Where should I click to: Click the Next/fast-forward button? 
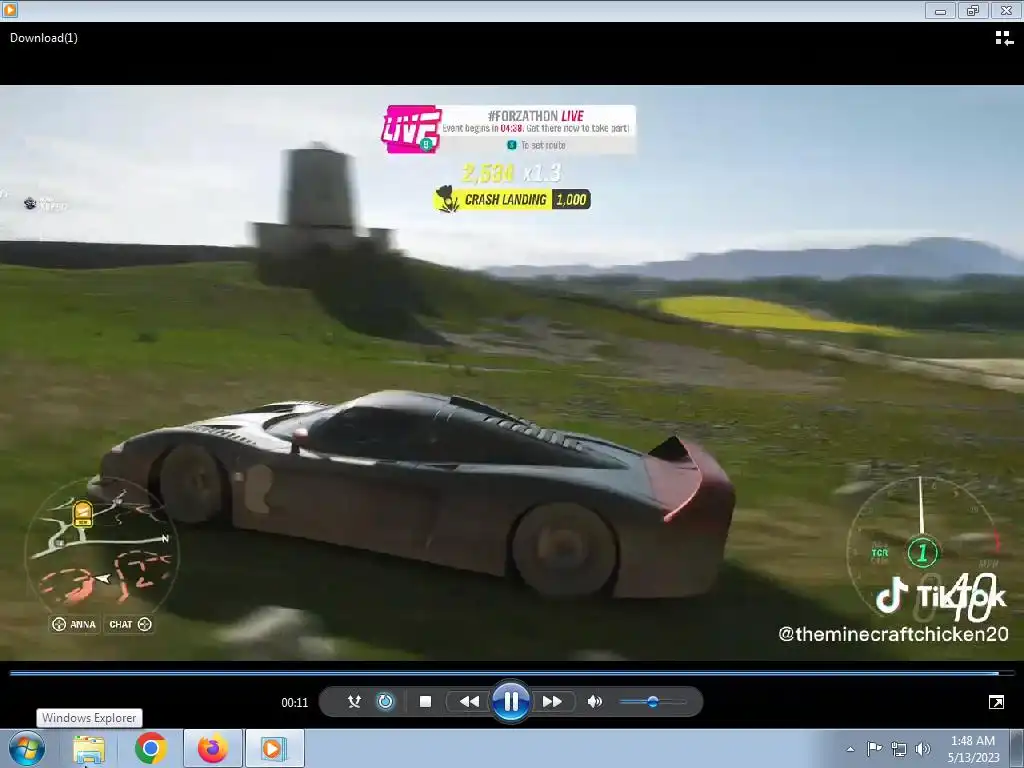point(552,701)
